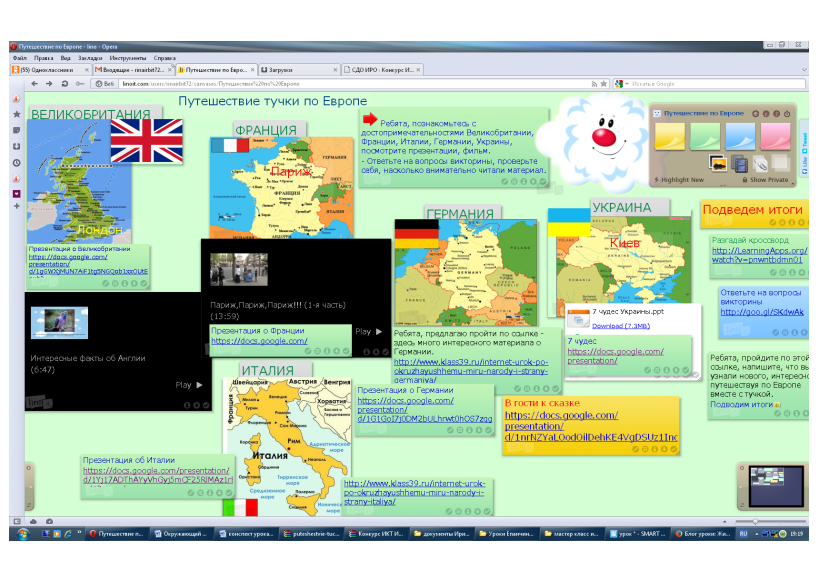Image resolution: width=831 pixels, height=563 pixels.
Task: Add a video sticky using the film icon
Action: point(739,164)
